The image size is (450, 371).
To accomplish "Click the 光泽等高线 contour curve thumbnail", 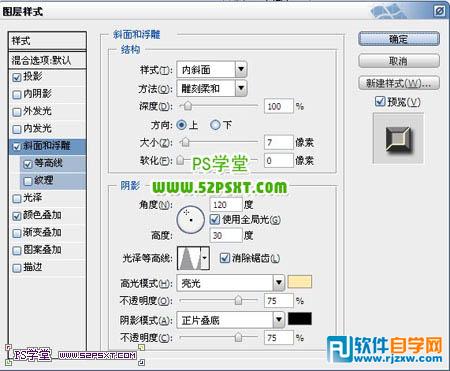I will [189, 258].
